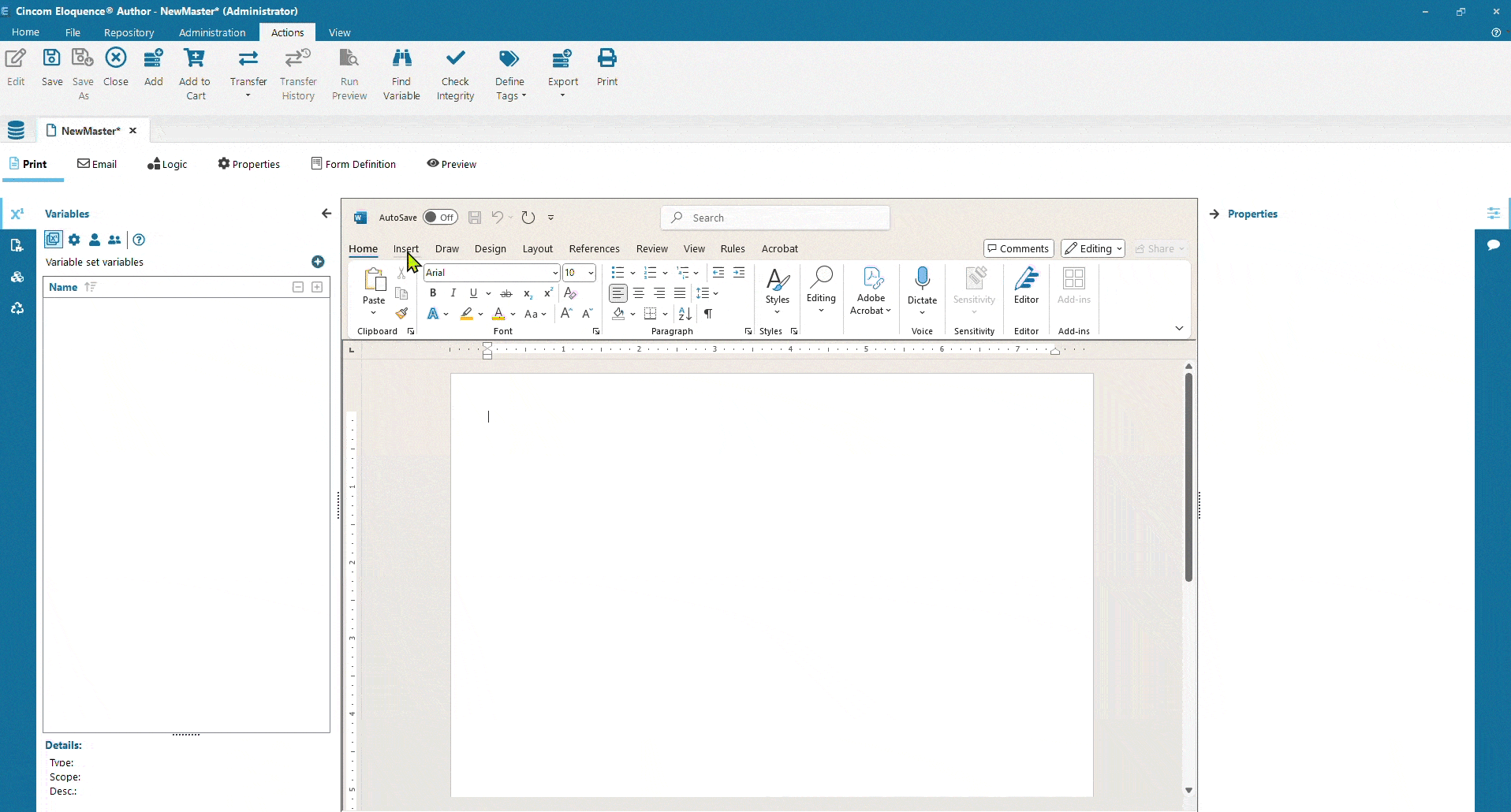1511x812 pixels.
Task: Click the Check Integrity icon
Action: [x=455, y=59]
